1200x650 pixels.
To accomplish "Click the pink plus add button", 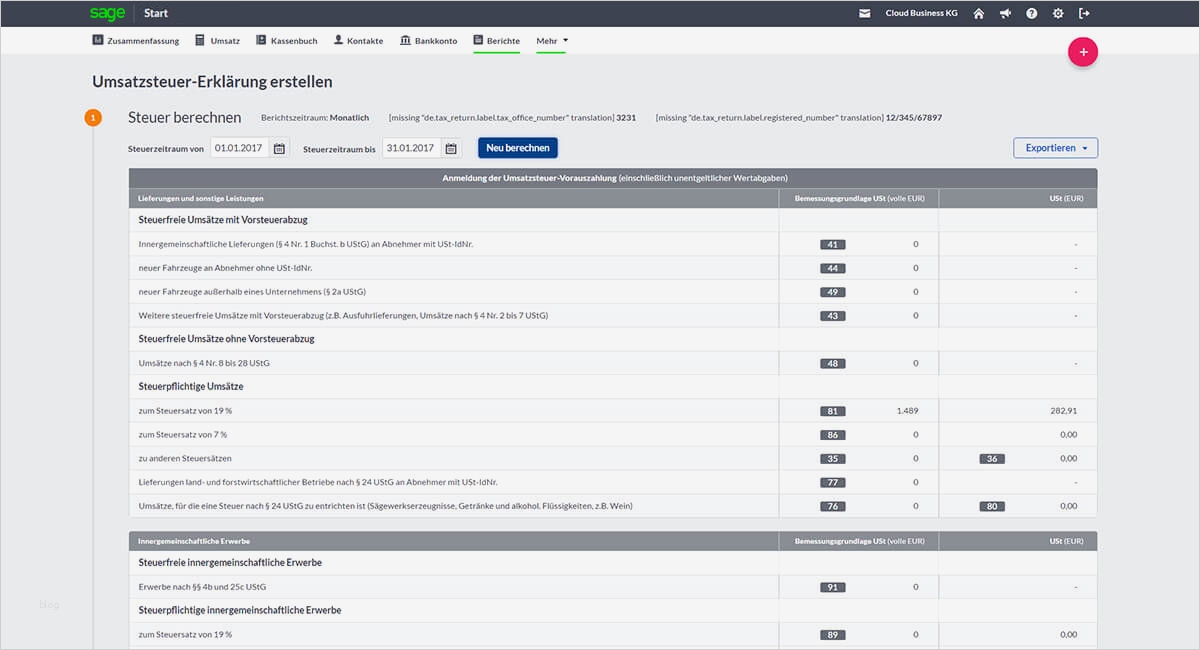I will (1083, 52).
